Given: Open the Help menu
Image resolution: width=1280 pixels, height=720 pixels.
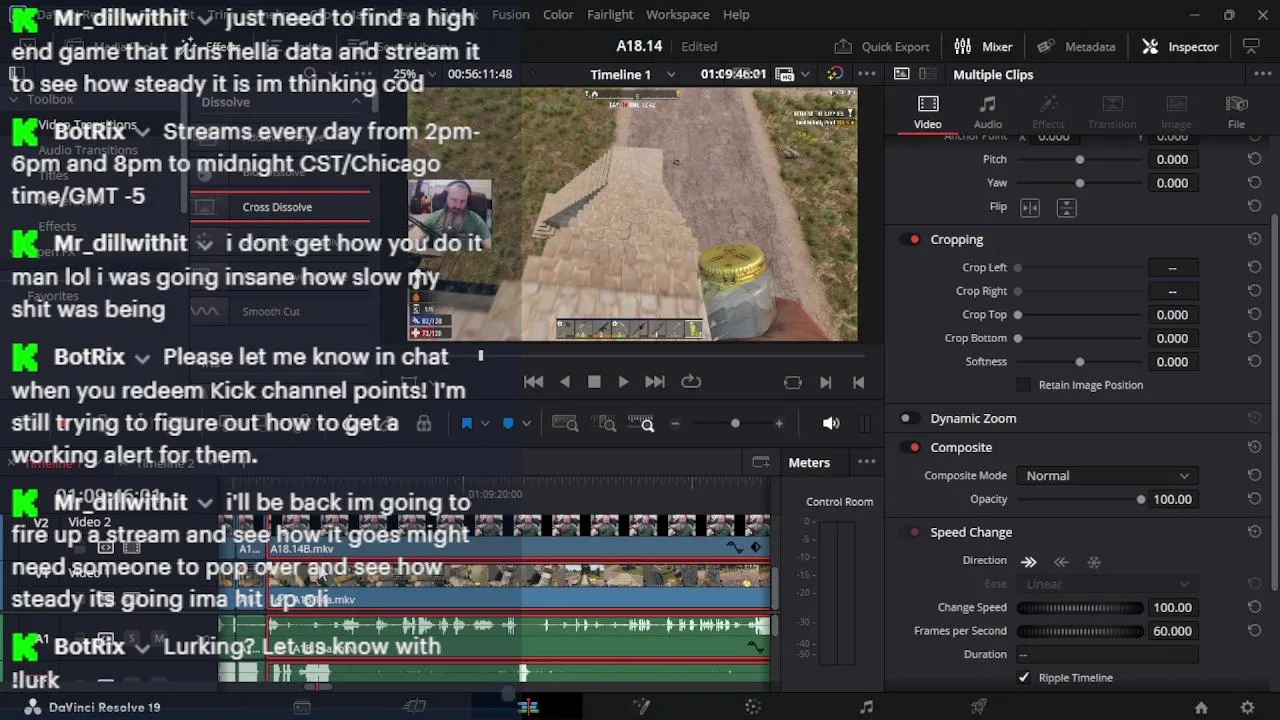Looking at the screenshot, I should click(x=736, y=14).
